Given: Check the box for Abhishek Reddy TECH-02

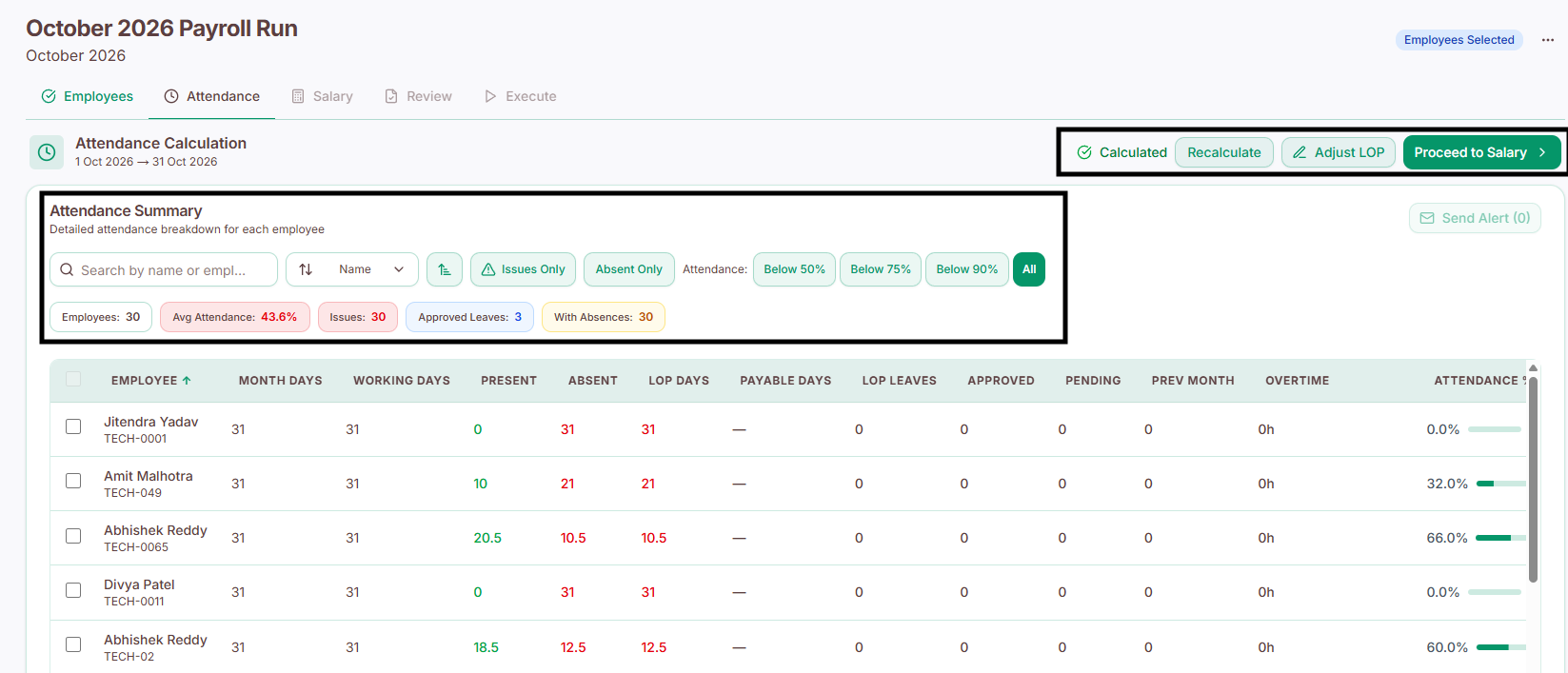Looking at the screenshot, I should (73, 644).
